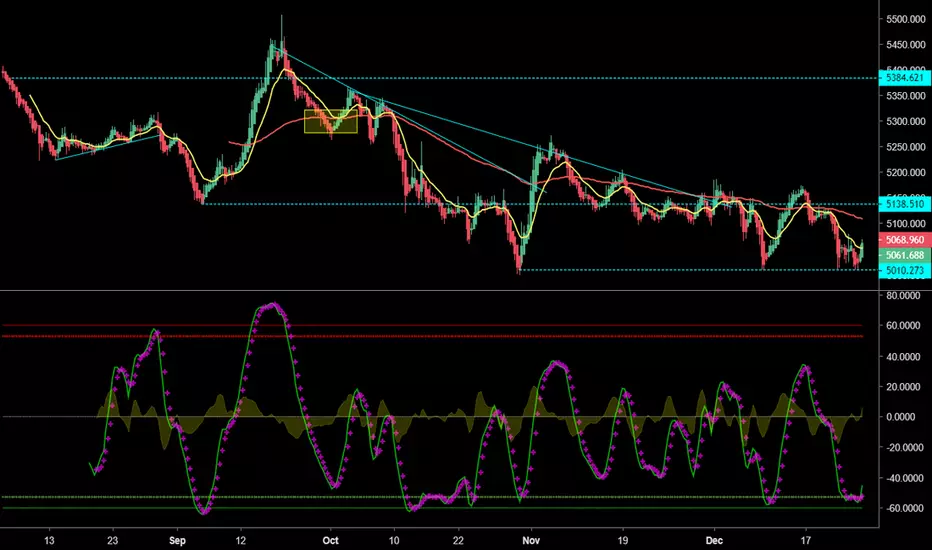Click the 5100.000 price axis value
The image size is (932, 550).
(905, 224)
